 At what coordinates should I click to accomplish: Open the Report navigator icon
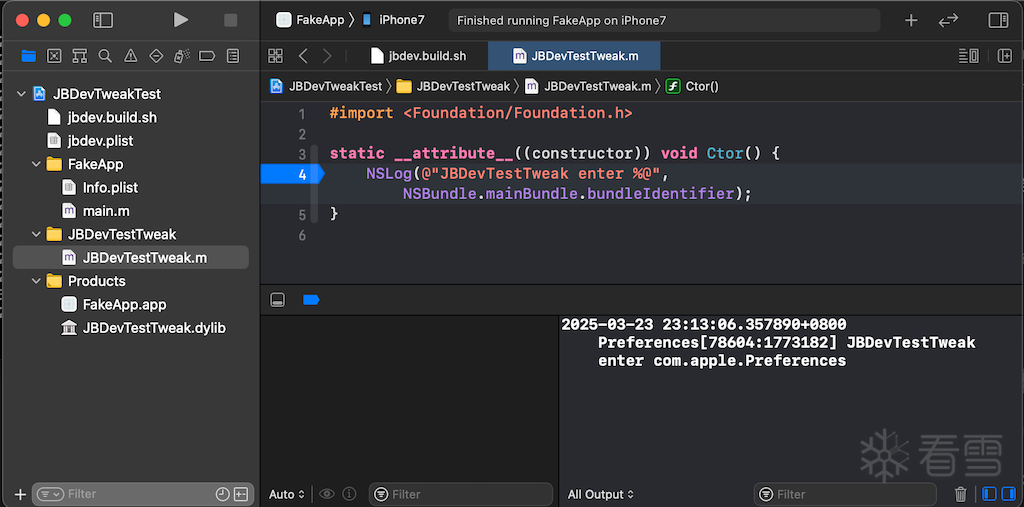tap(233, 56)
